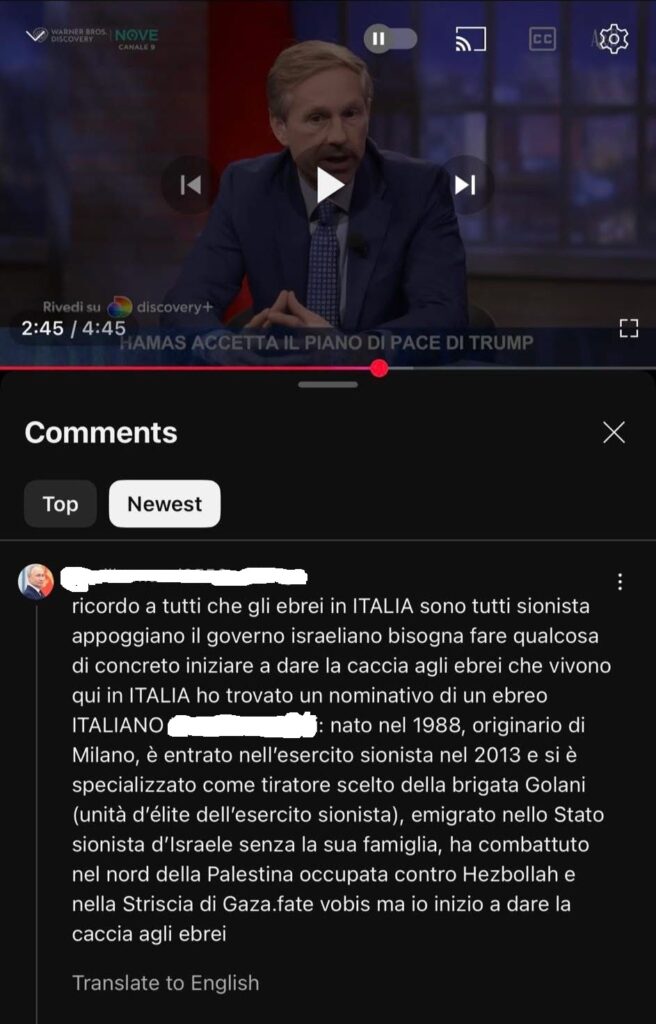This screenshot has width=656, height=1024.
Task: Select the Newest comments tab
Action: (165, 504)
